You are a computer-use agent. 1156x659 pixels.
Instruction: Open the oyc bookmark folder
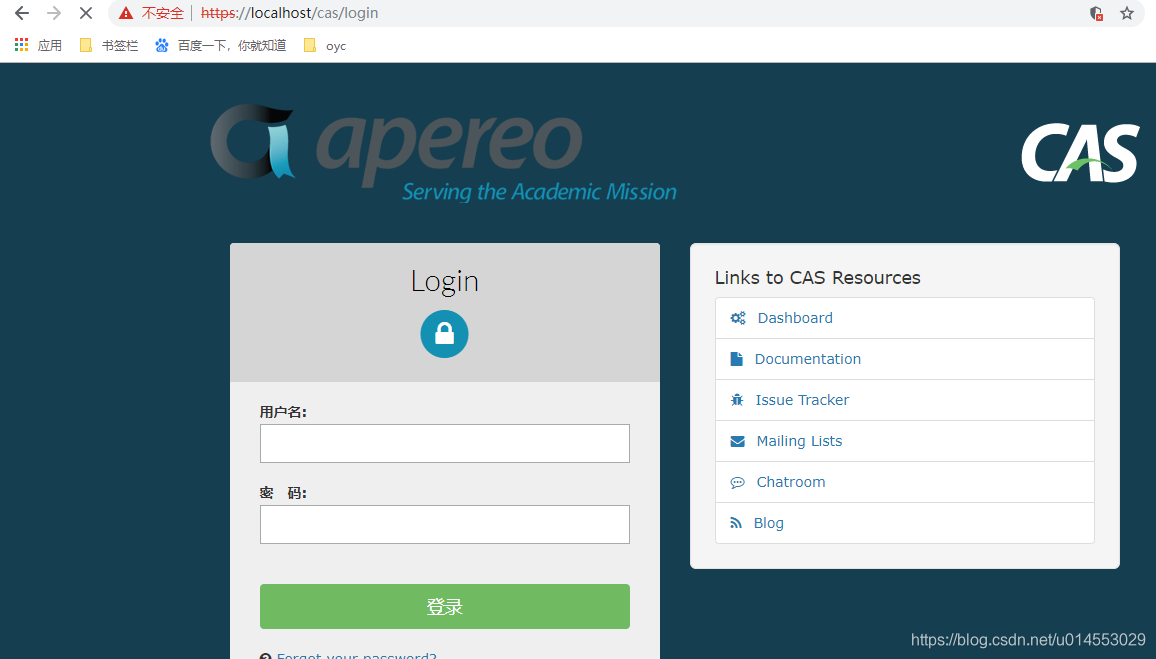click(325, 46)
